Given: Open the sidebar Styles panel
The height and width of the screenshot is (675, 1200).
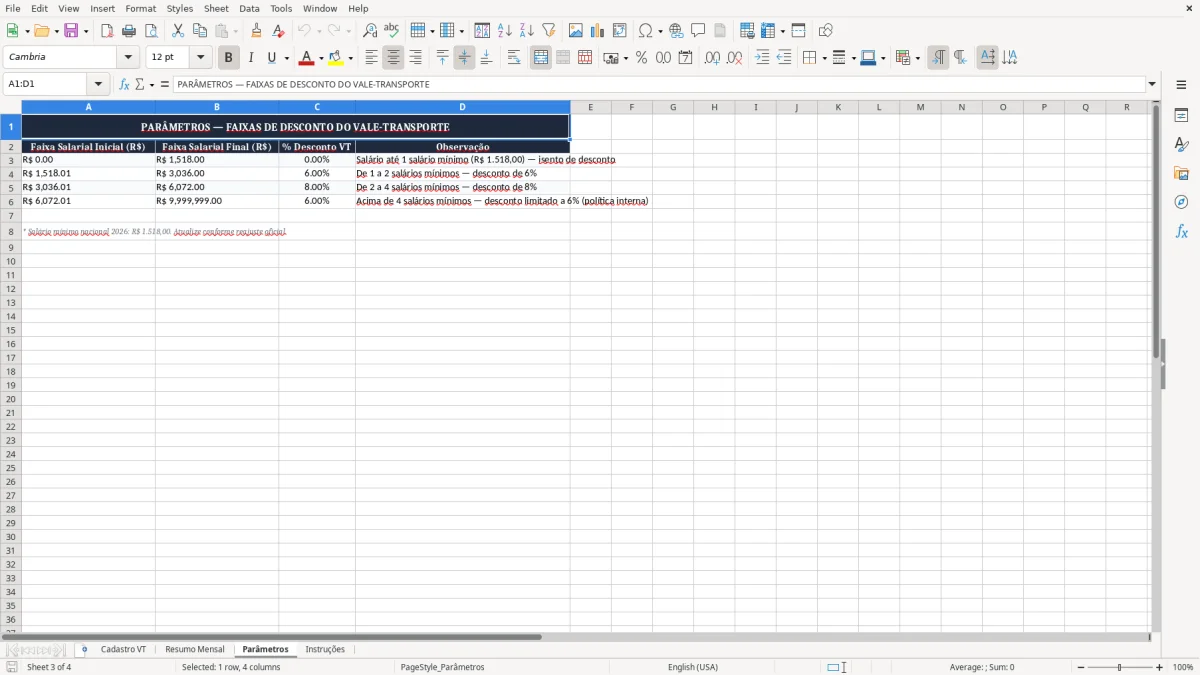Looking at the screenshot, I should pyautogui.click(x=1181, y=144).
